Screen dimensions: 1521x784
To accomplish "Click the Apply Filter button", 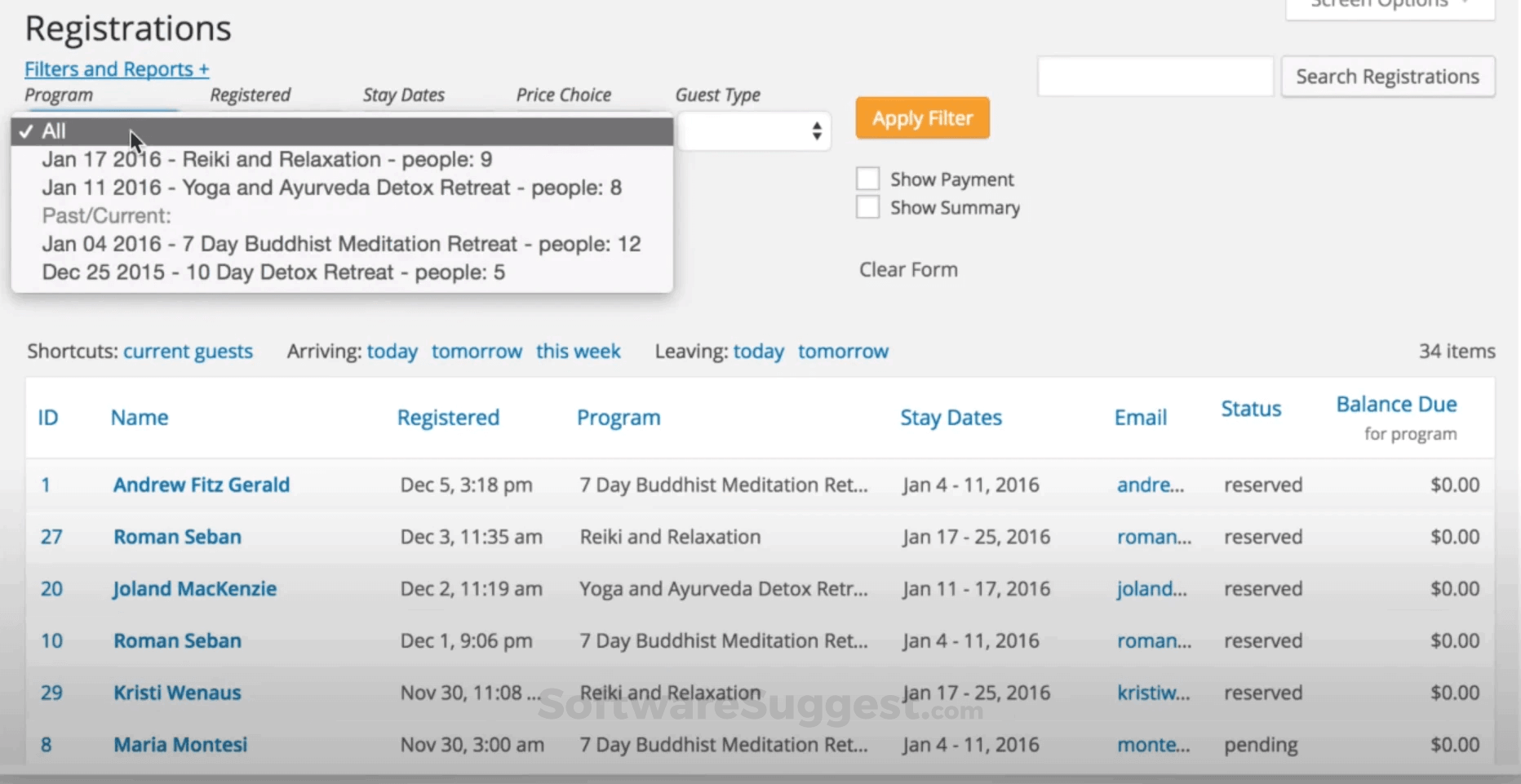I will [x=921, y=117].
